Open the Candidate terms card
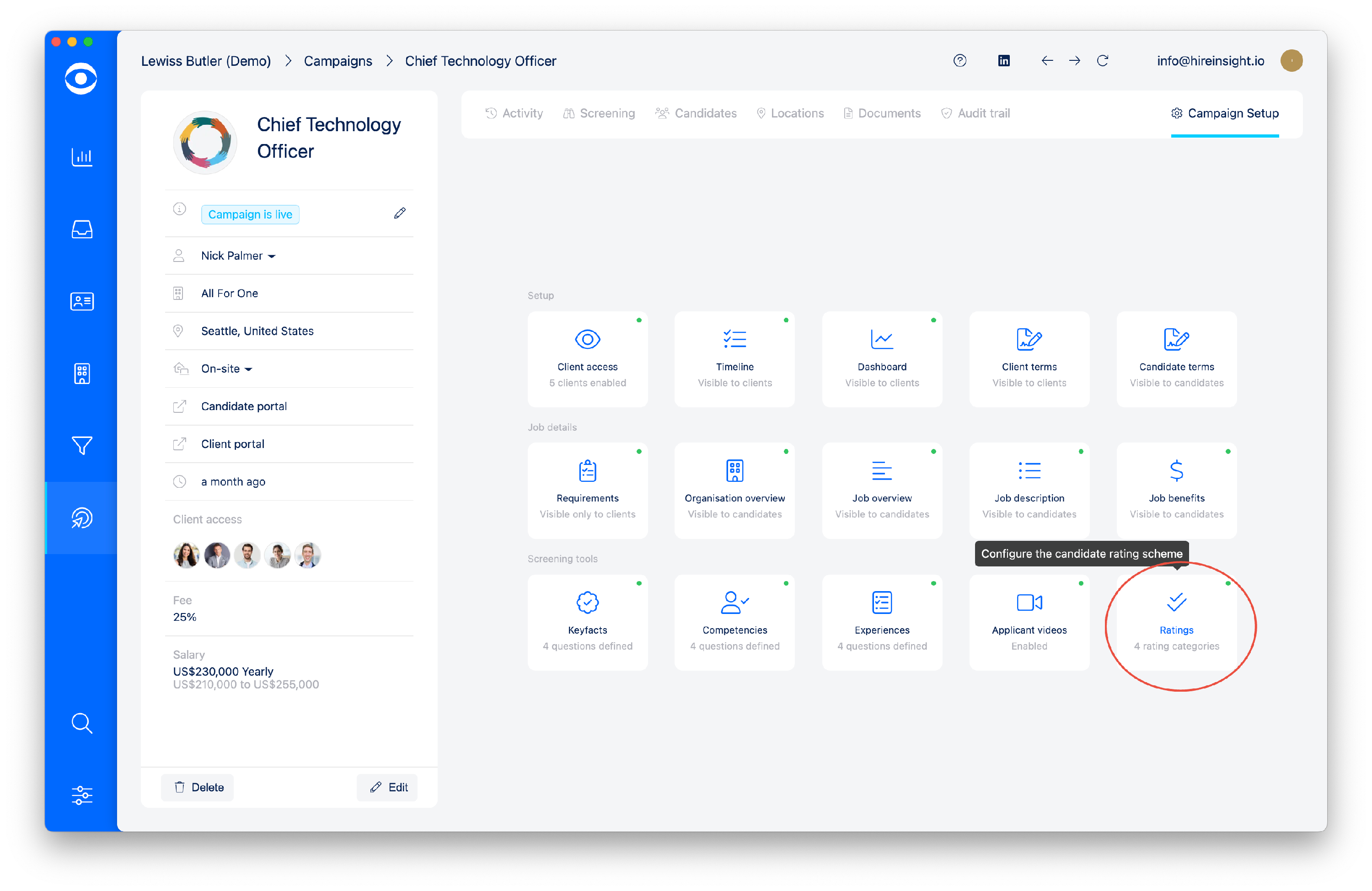The image size is (1372, 891). pos(1177,359)
